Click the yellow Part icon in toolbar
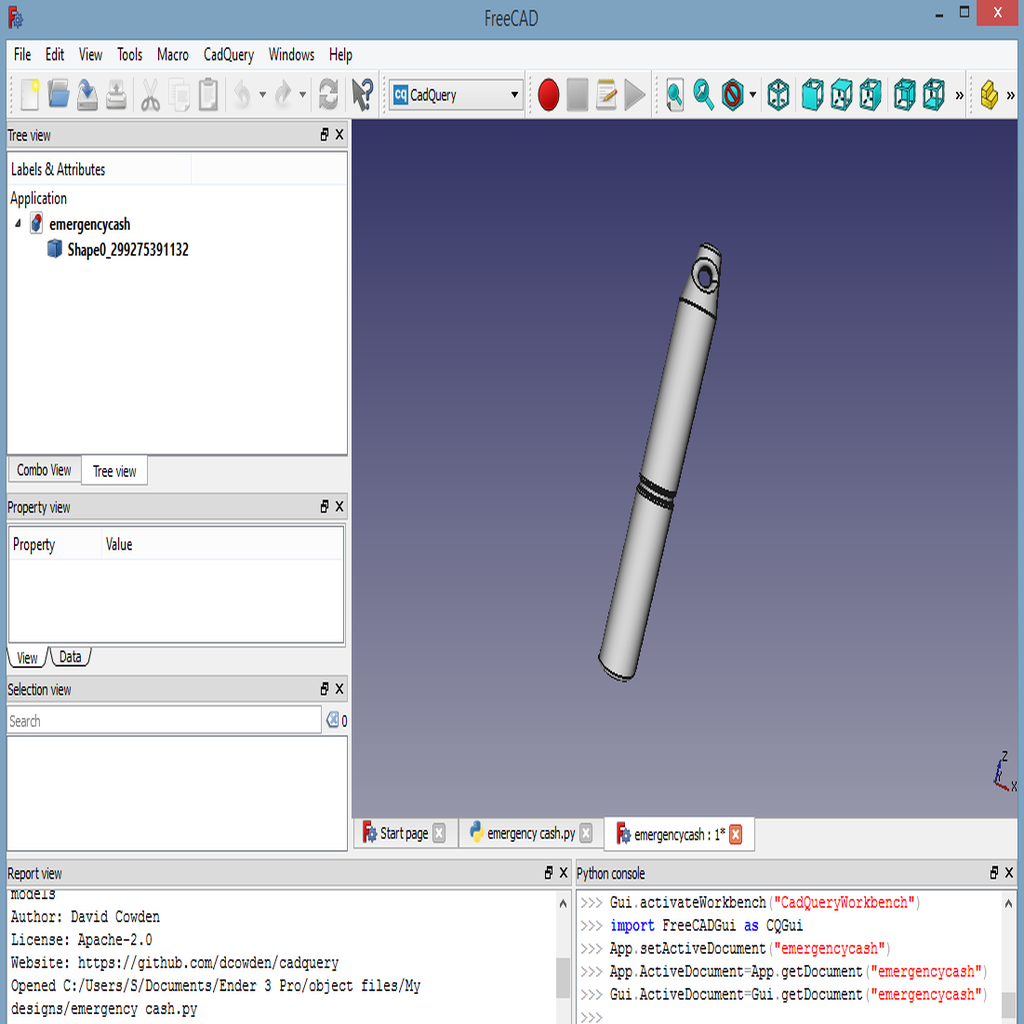1024x1024 pixels. click(x=989, y=95)
